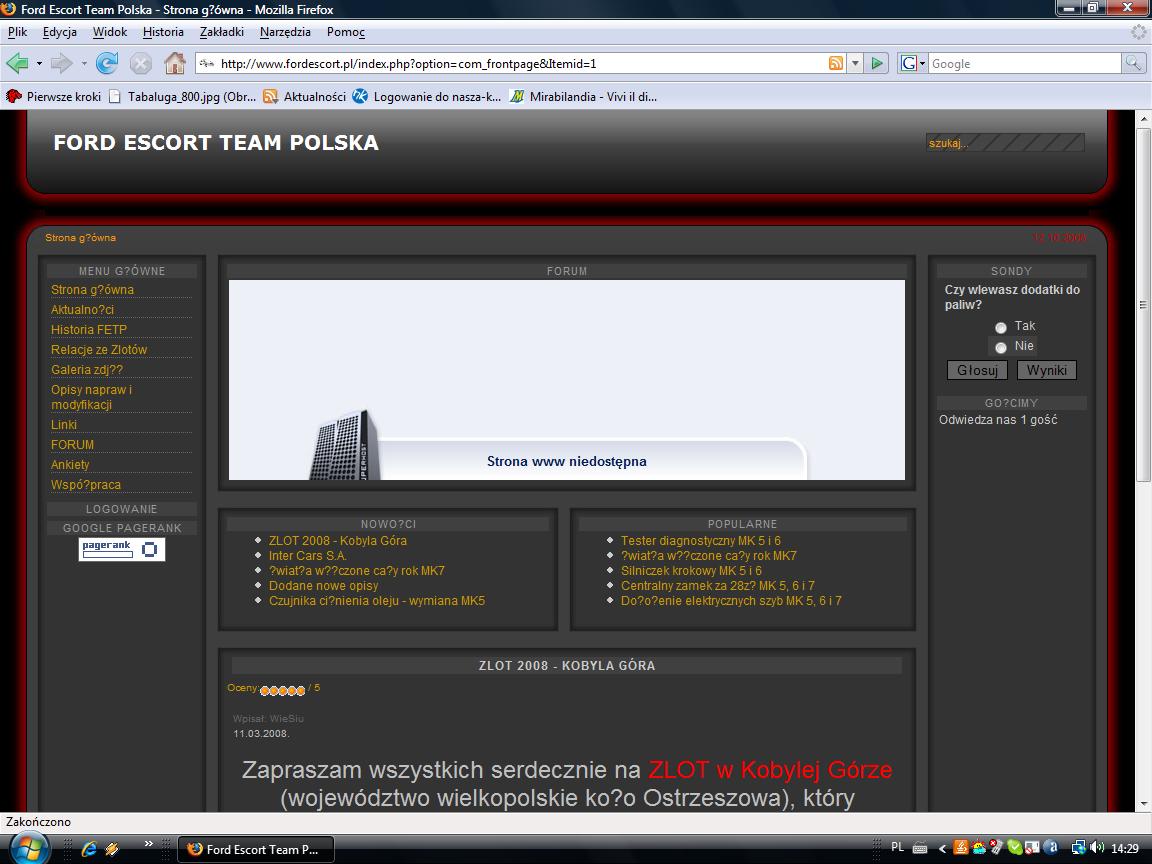Select the Nie radio option

[x=1001, y=347]
